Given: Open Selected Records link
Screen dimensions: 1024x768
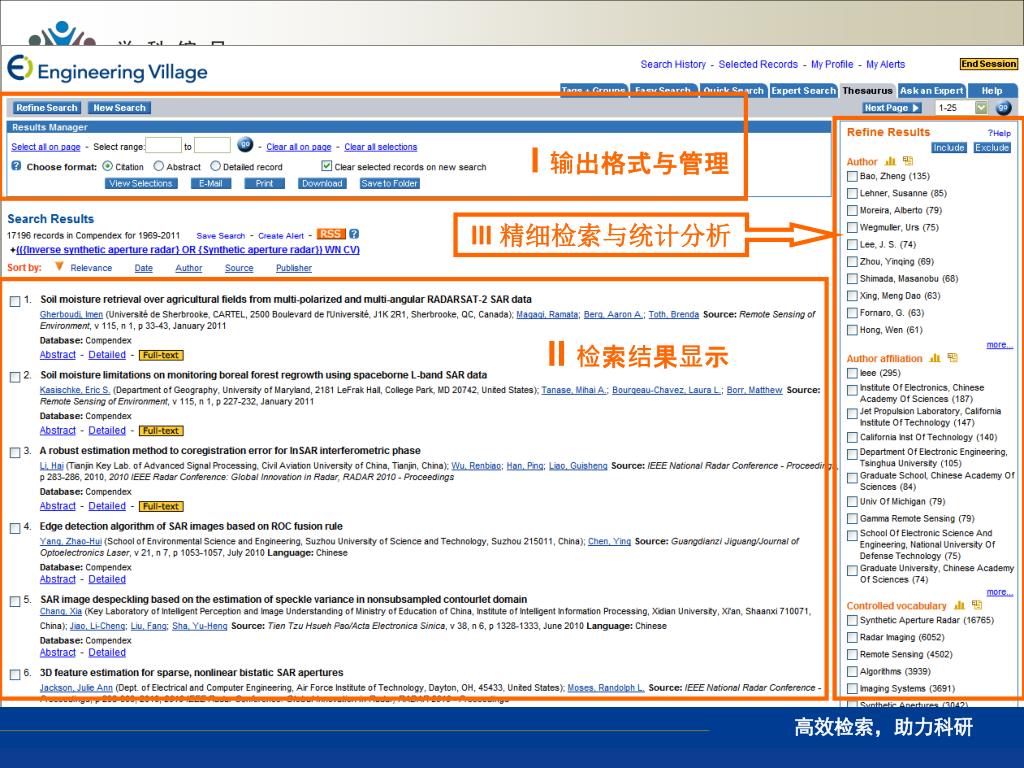Looking at the screenshot, I should (x=758, y=64).
